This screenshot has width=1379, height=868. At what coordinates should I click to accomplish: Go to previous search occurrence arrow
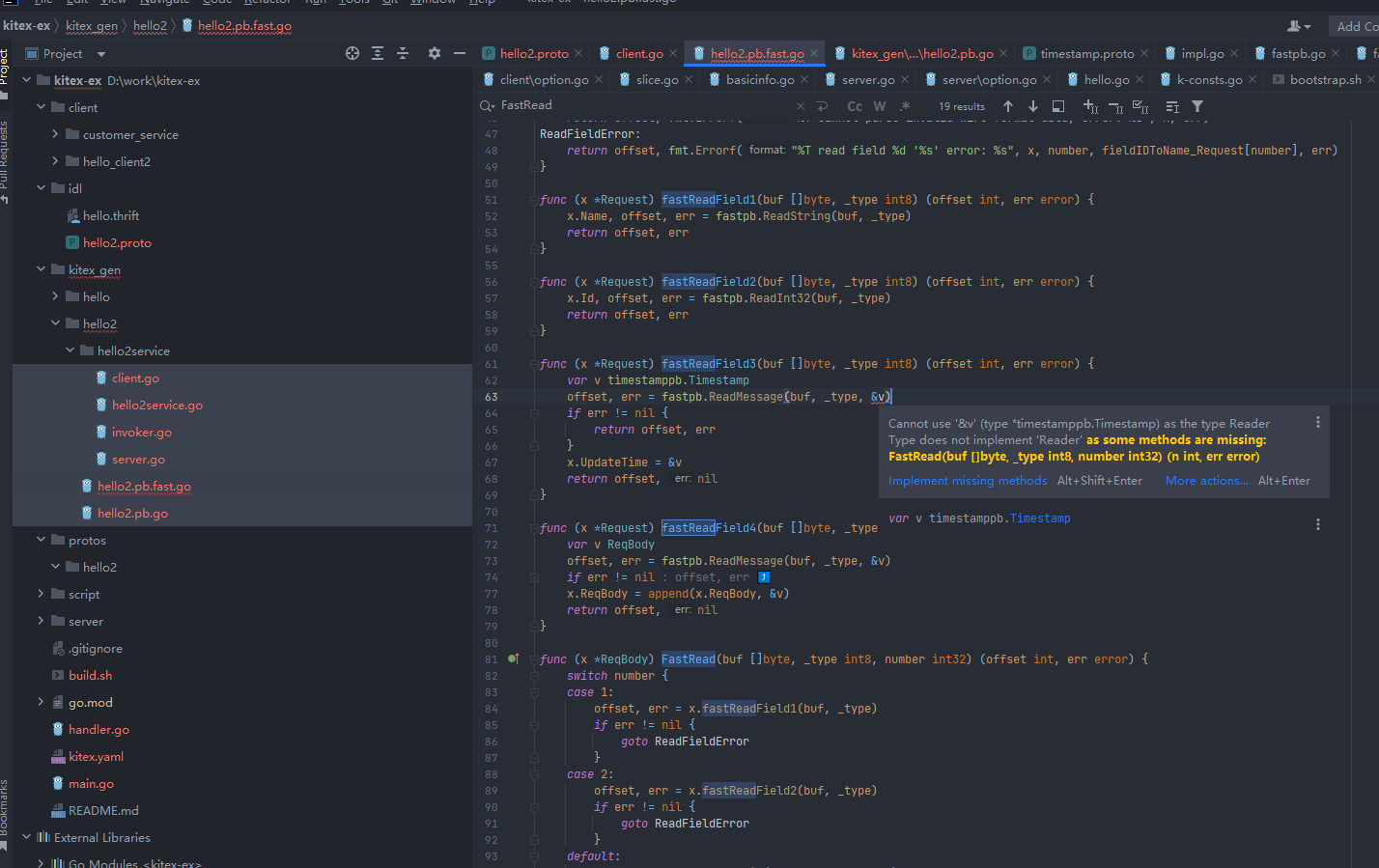(x=1008, y=106)
